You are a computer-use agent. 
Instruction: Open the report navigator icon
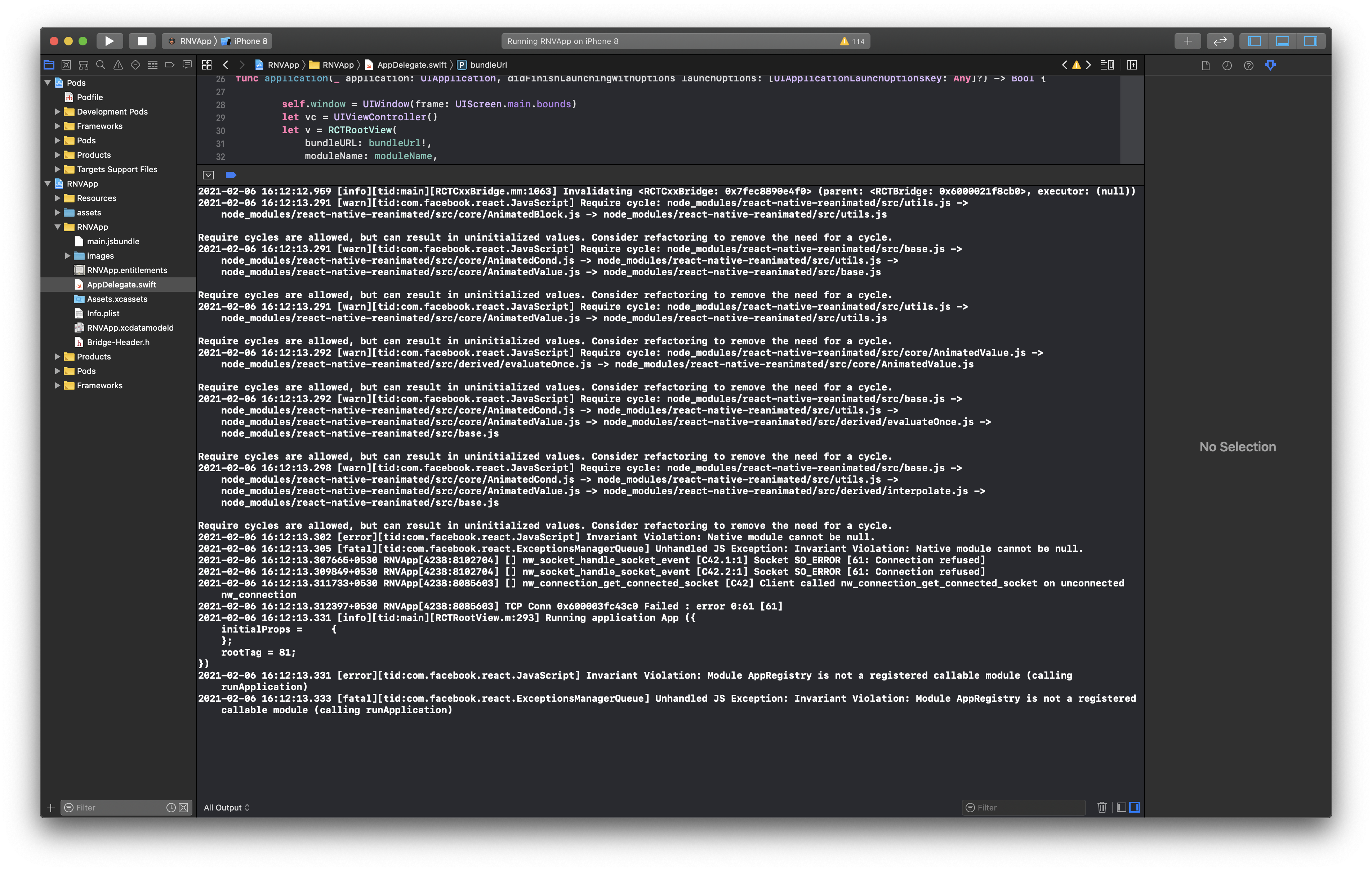[187, 65]
